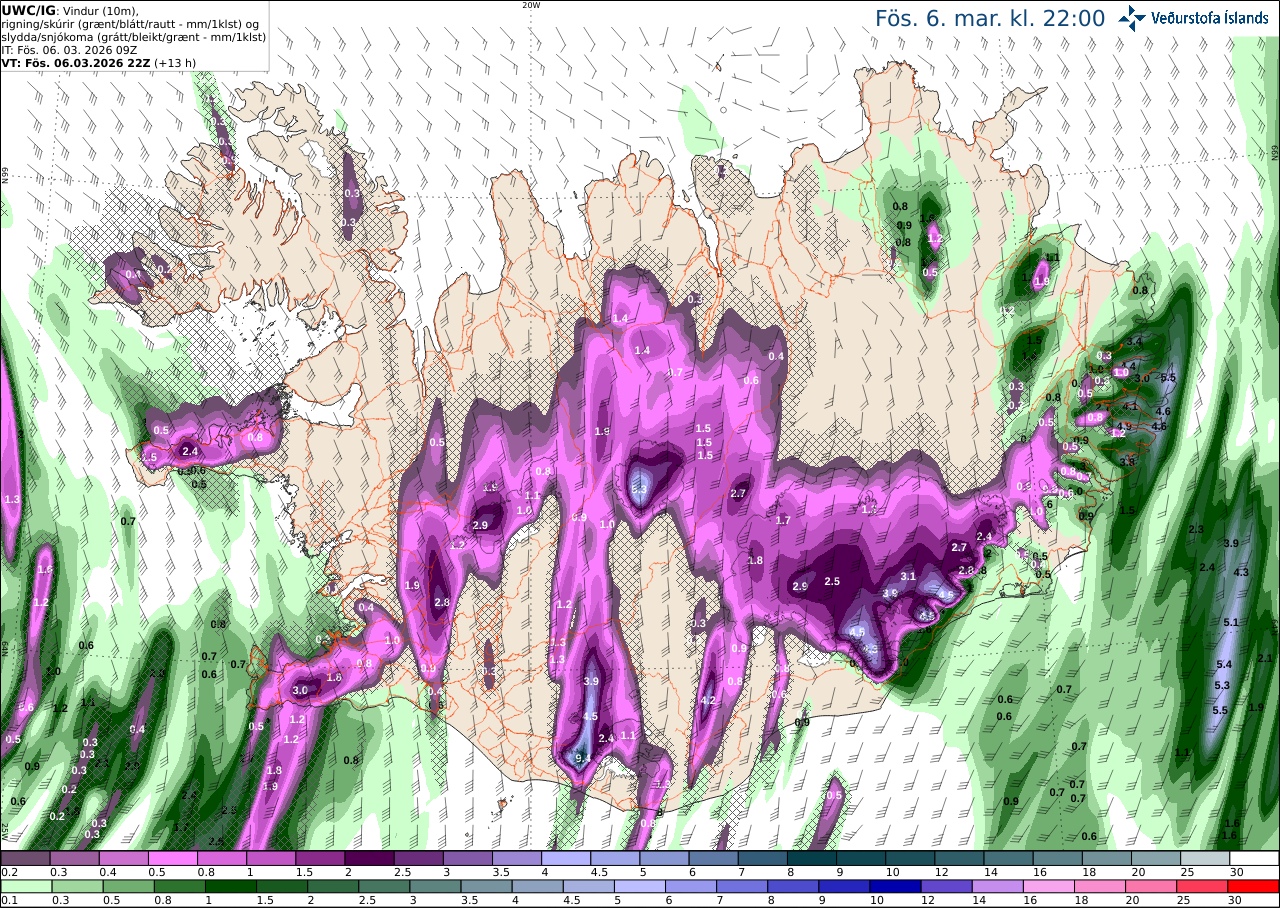
Task: Select the bright pink 0.5 swatch in the snow scale
Action: pos(172,858)
